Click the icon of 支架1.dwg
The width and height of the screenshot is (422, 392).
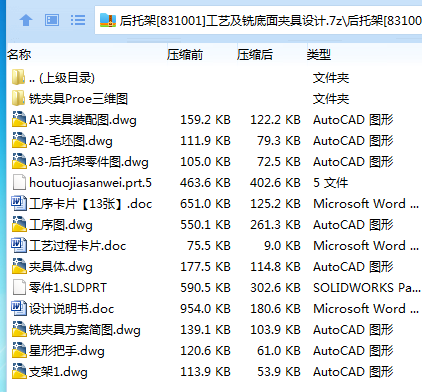coord(19,371)
